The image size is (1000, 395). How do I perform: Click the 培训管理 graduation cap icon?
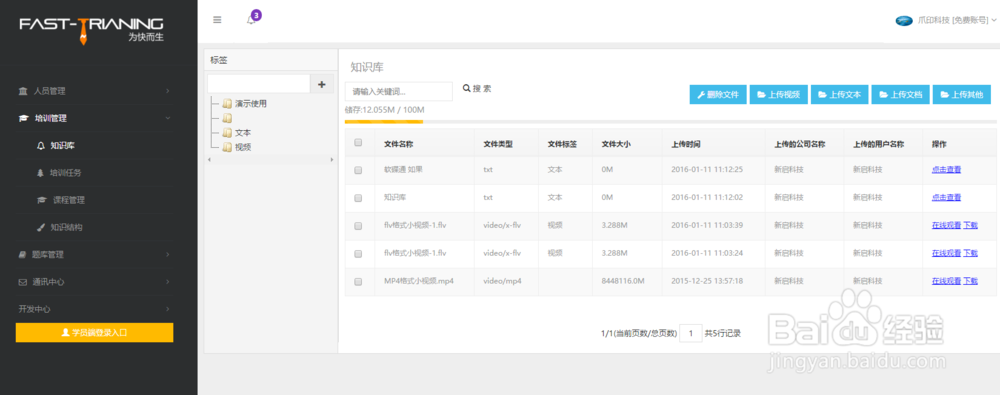pos(23,118)
